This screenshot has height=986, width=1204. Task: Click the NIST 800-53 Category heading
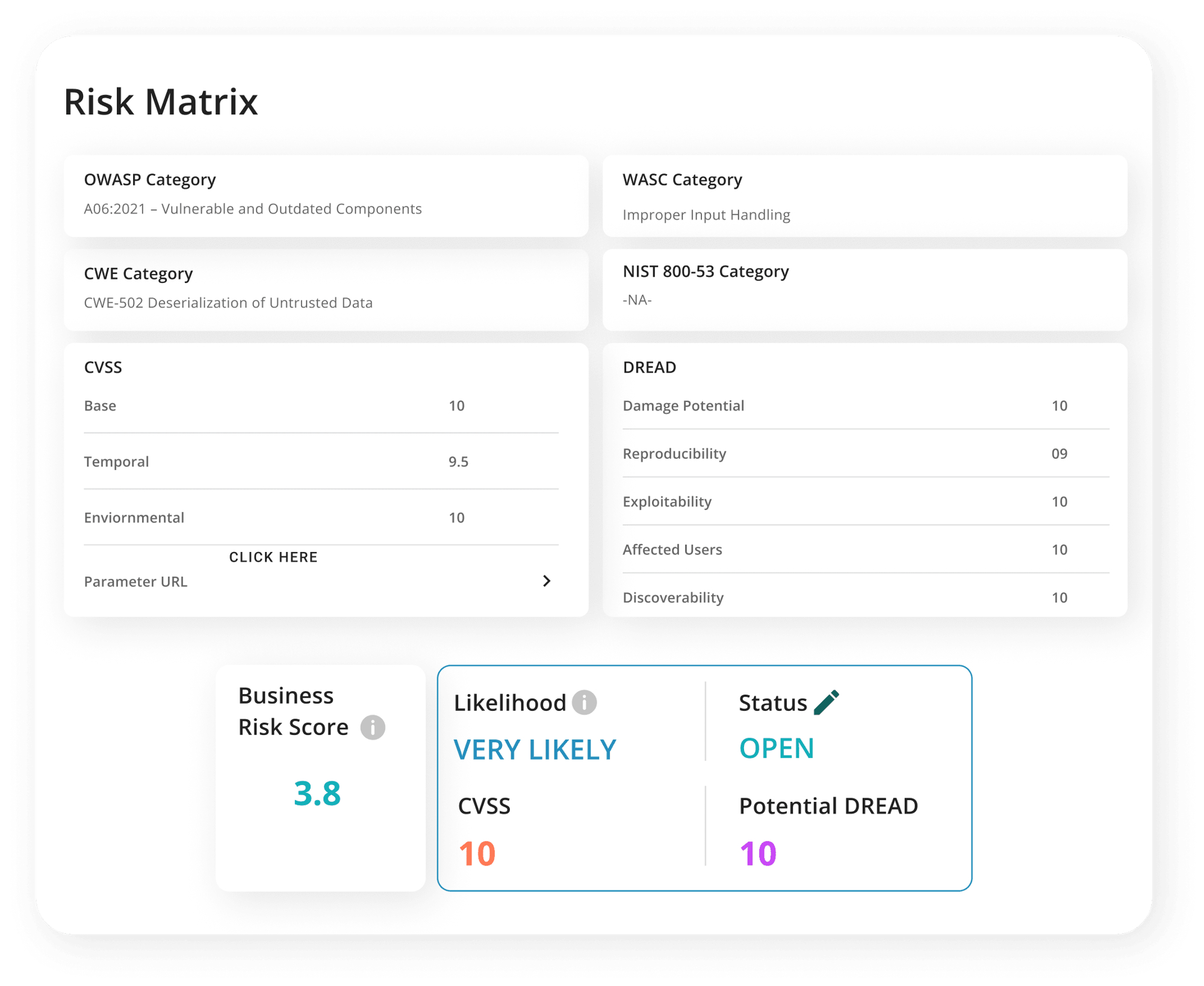coord(706,271)
